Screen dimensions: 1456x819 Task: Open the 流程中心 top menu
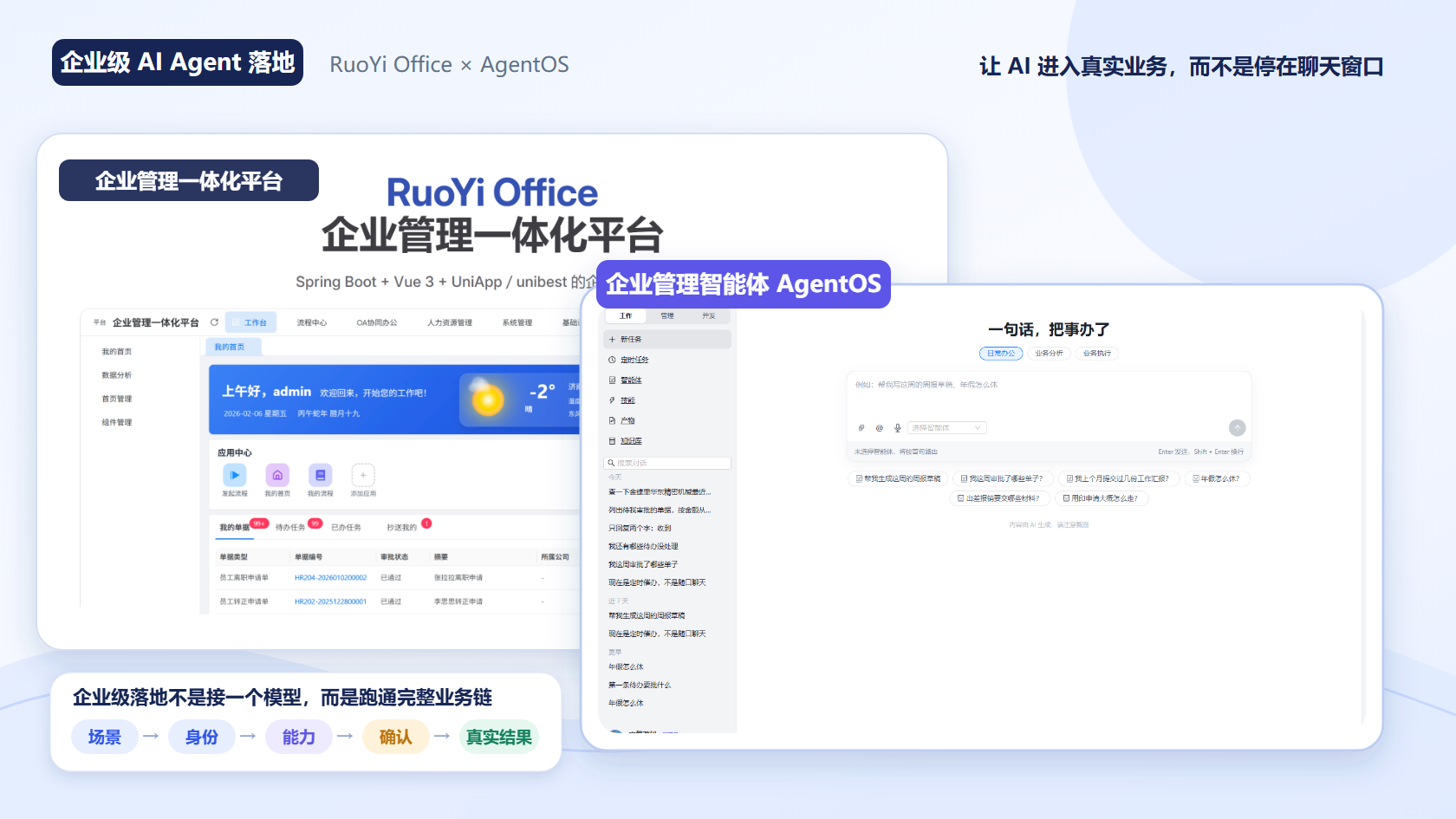pyautogui.click(x=312, y=322)
